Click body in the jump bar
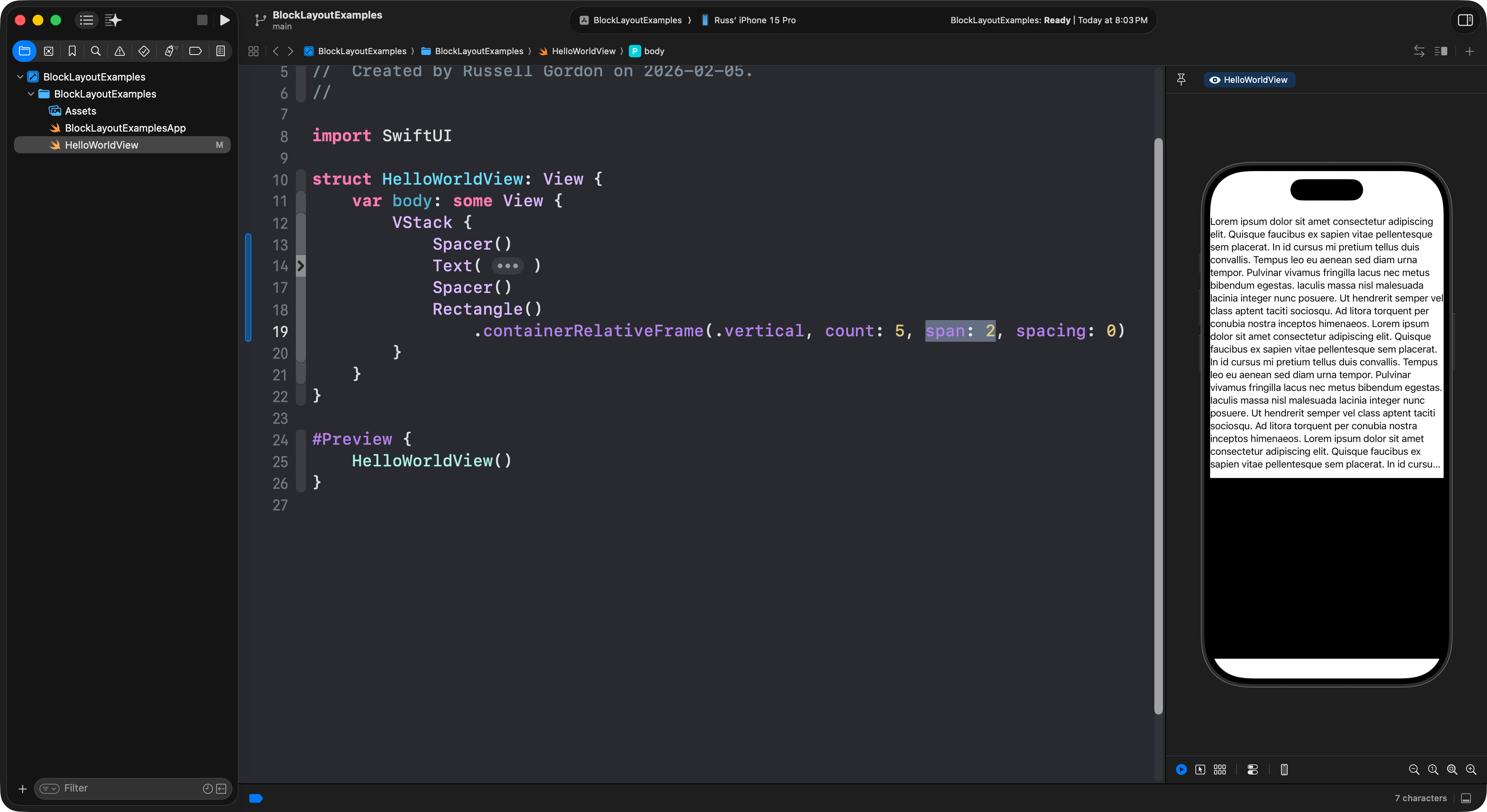The width and height of the screenshot is (1487, 812). point(653,51)
